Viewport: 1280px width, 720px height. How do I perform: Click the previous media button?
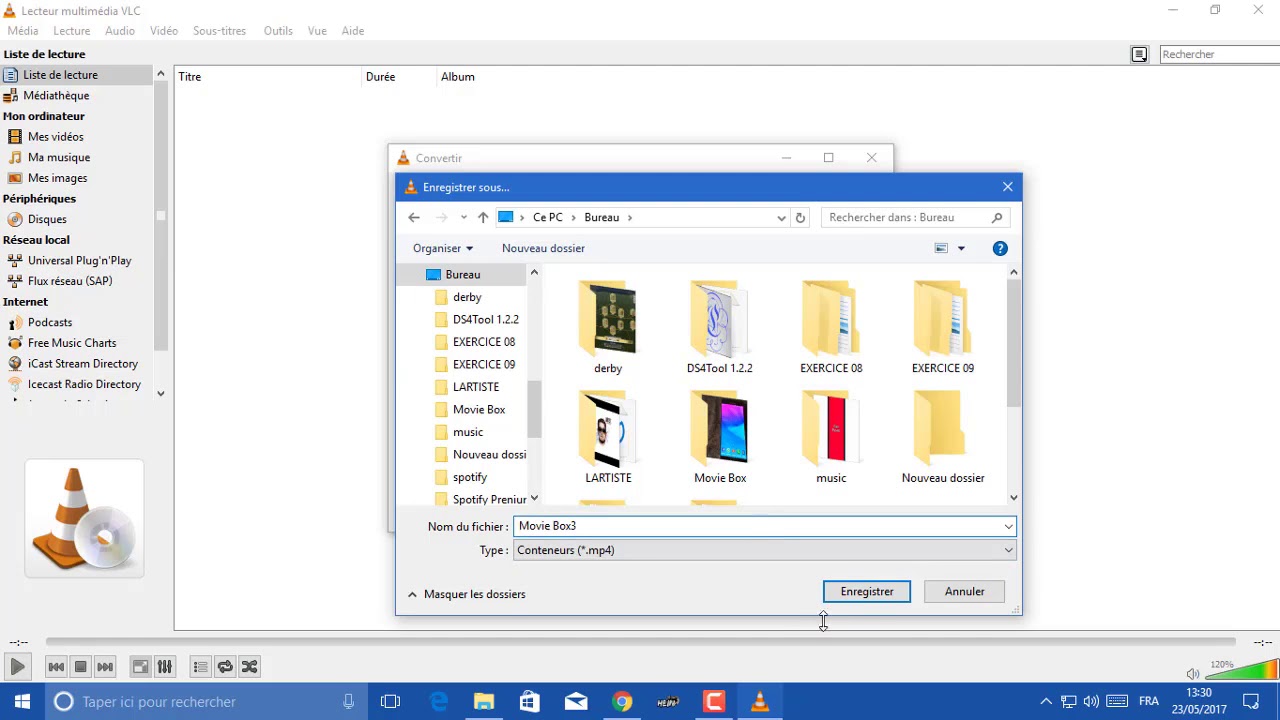point(56,667)
